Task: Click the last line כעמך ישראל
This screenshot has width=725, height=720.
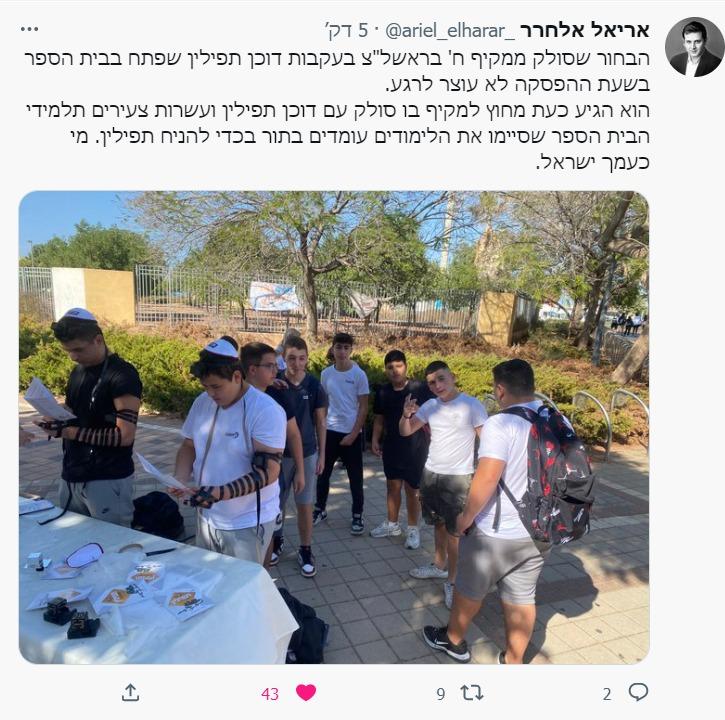Action: [x=593, y=162]
